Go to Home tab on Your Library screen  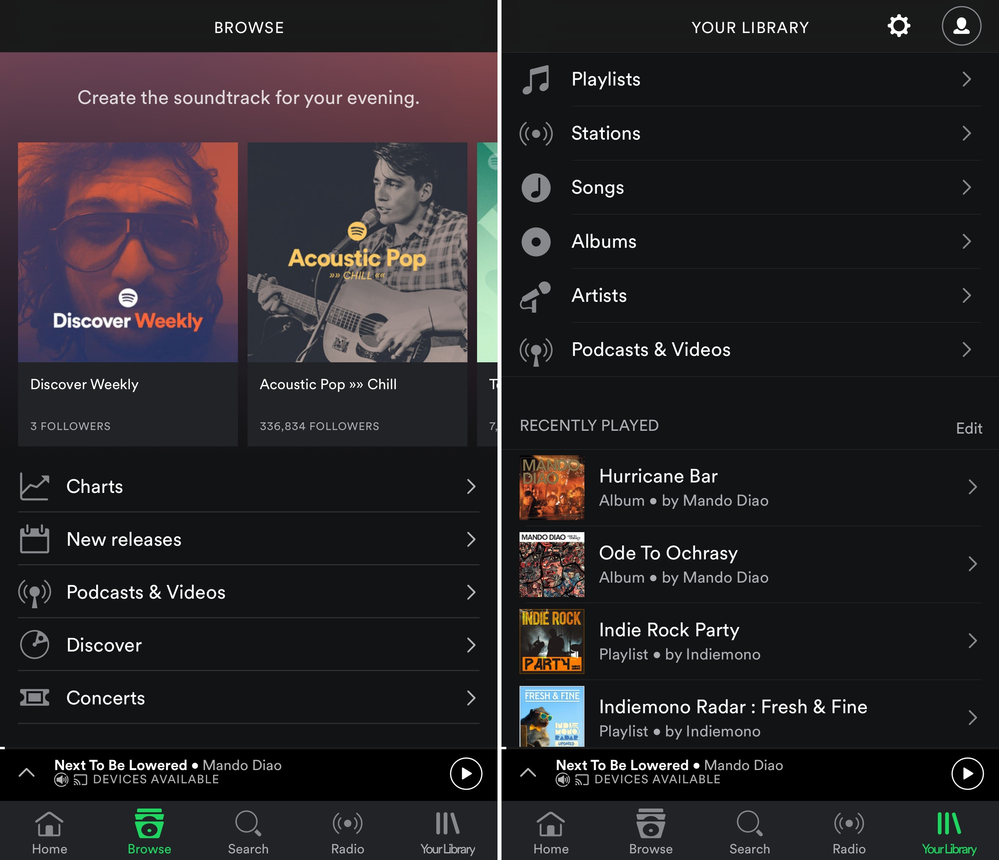(551, 832)
